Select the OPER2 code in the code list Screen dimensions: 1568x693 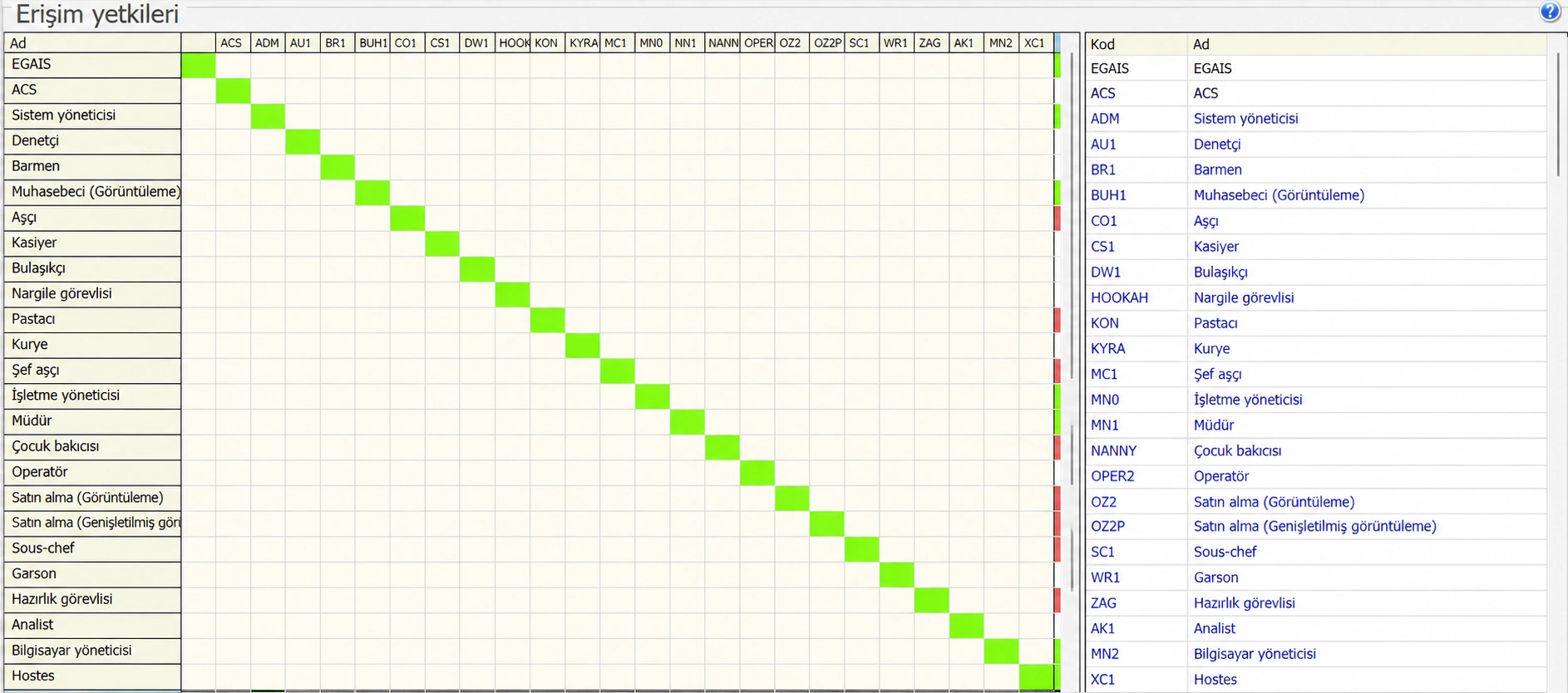pyautogui.click(x=1112, y=476)
